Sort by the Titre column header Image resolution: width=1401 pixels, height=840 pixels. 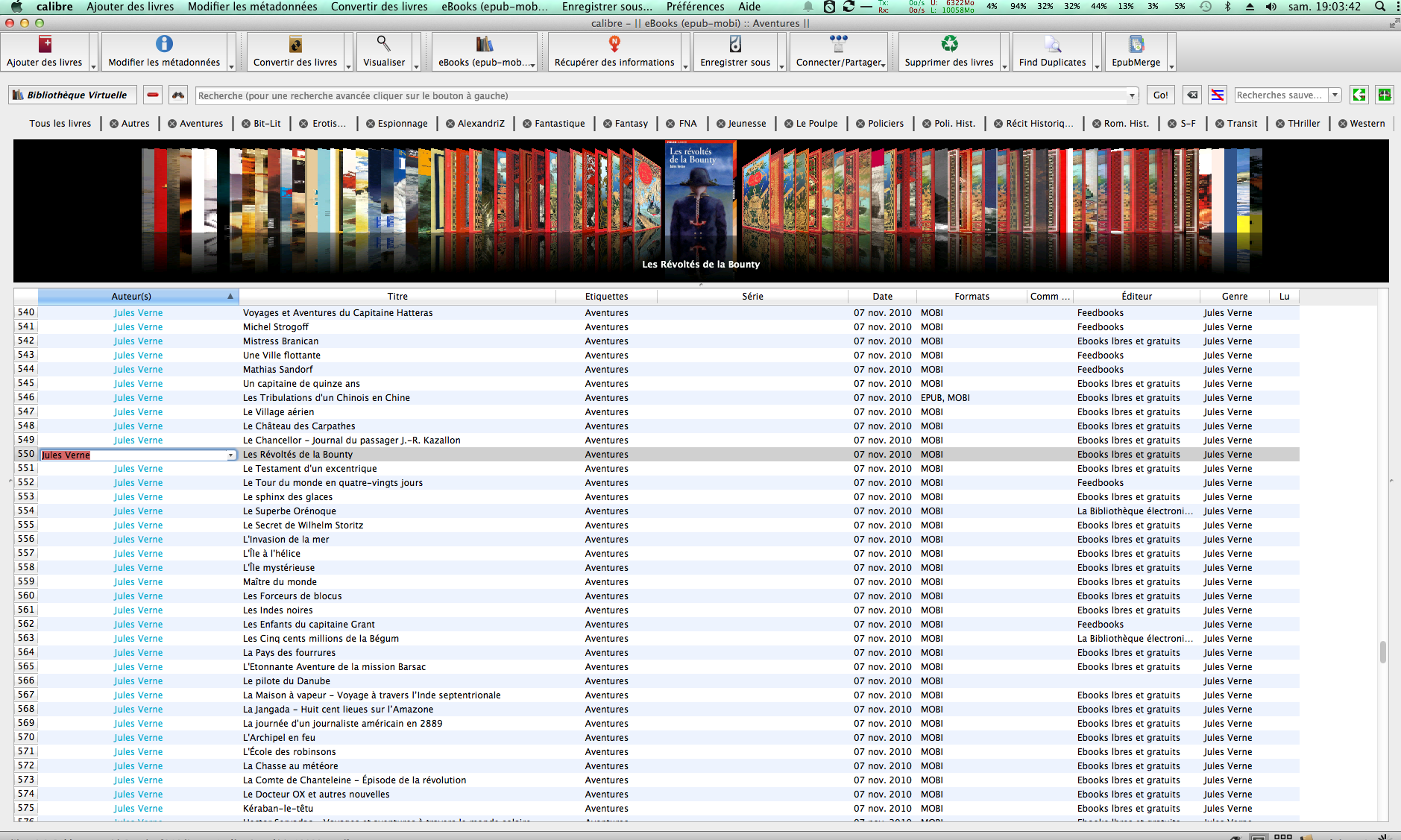tap(397, 296)
